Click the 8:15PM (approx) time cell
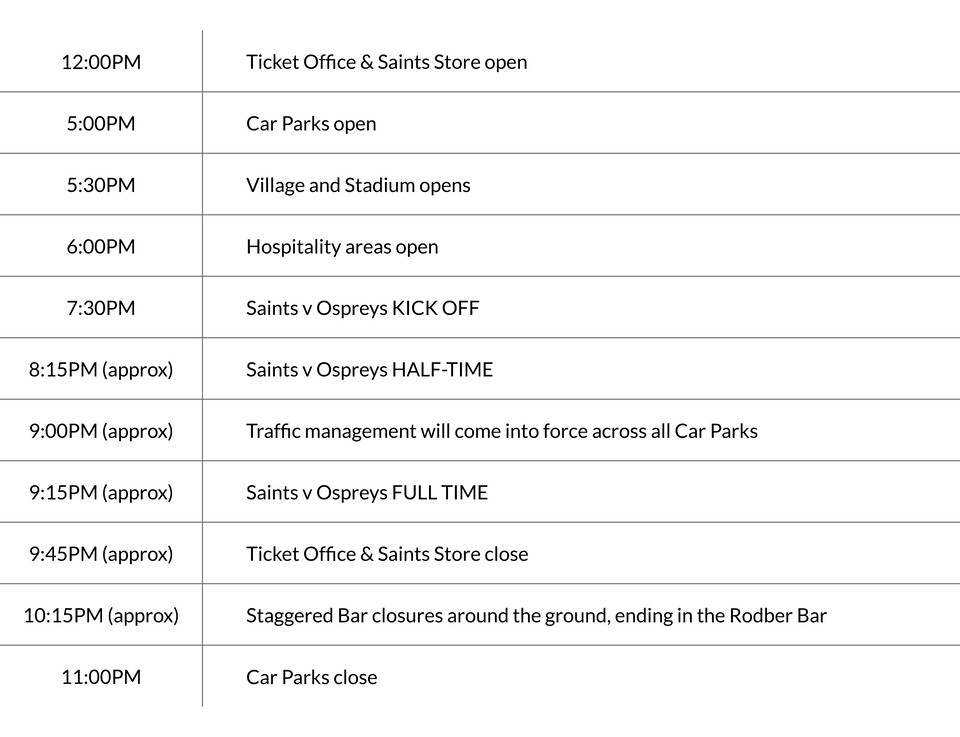 tap(101, 370)
